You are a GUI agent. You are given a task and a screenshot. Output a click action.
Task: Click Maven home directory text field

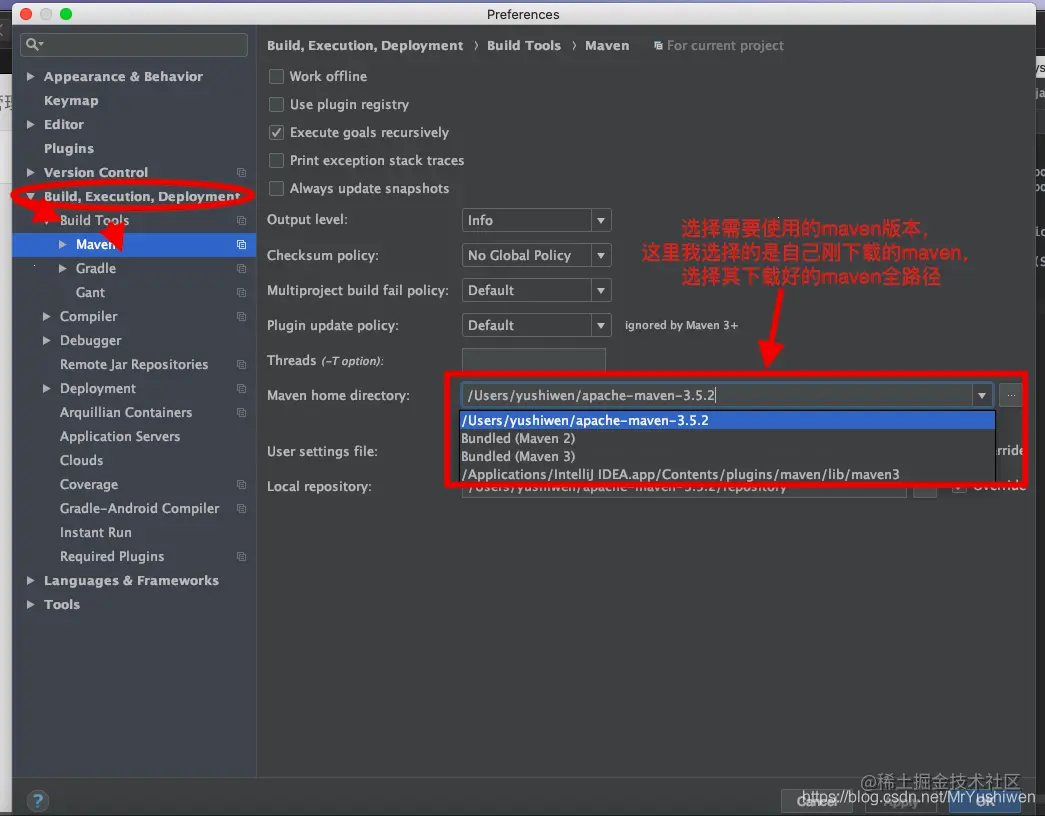(x=716, y=395)
